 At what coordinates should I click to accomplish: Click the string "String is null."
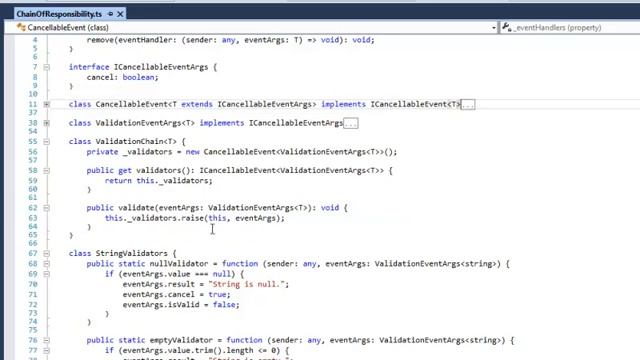[246, 284]
